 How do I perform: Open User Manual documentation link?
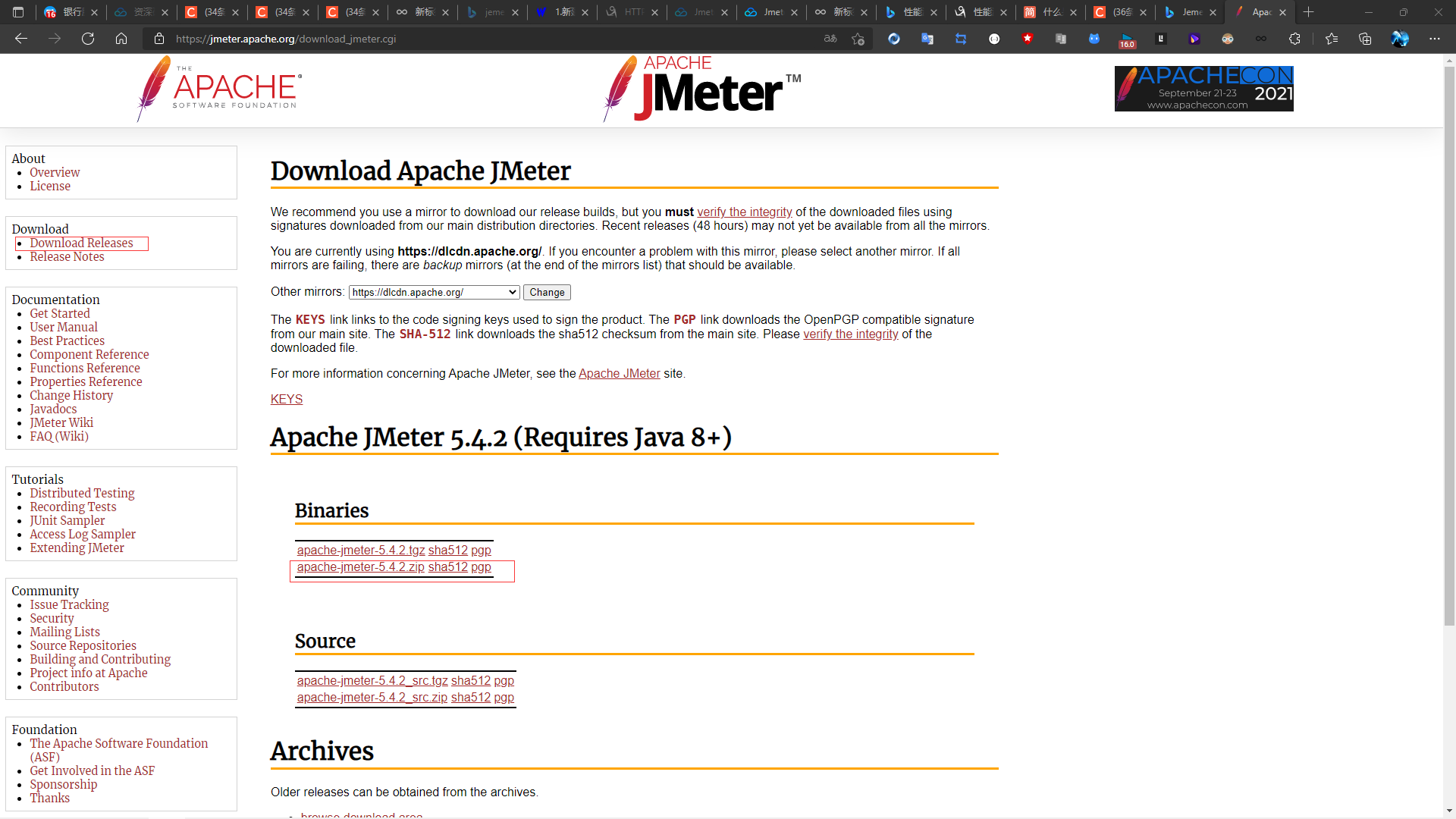64,328
